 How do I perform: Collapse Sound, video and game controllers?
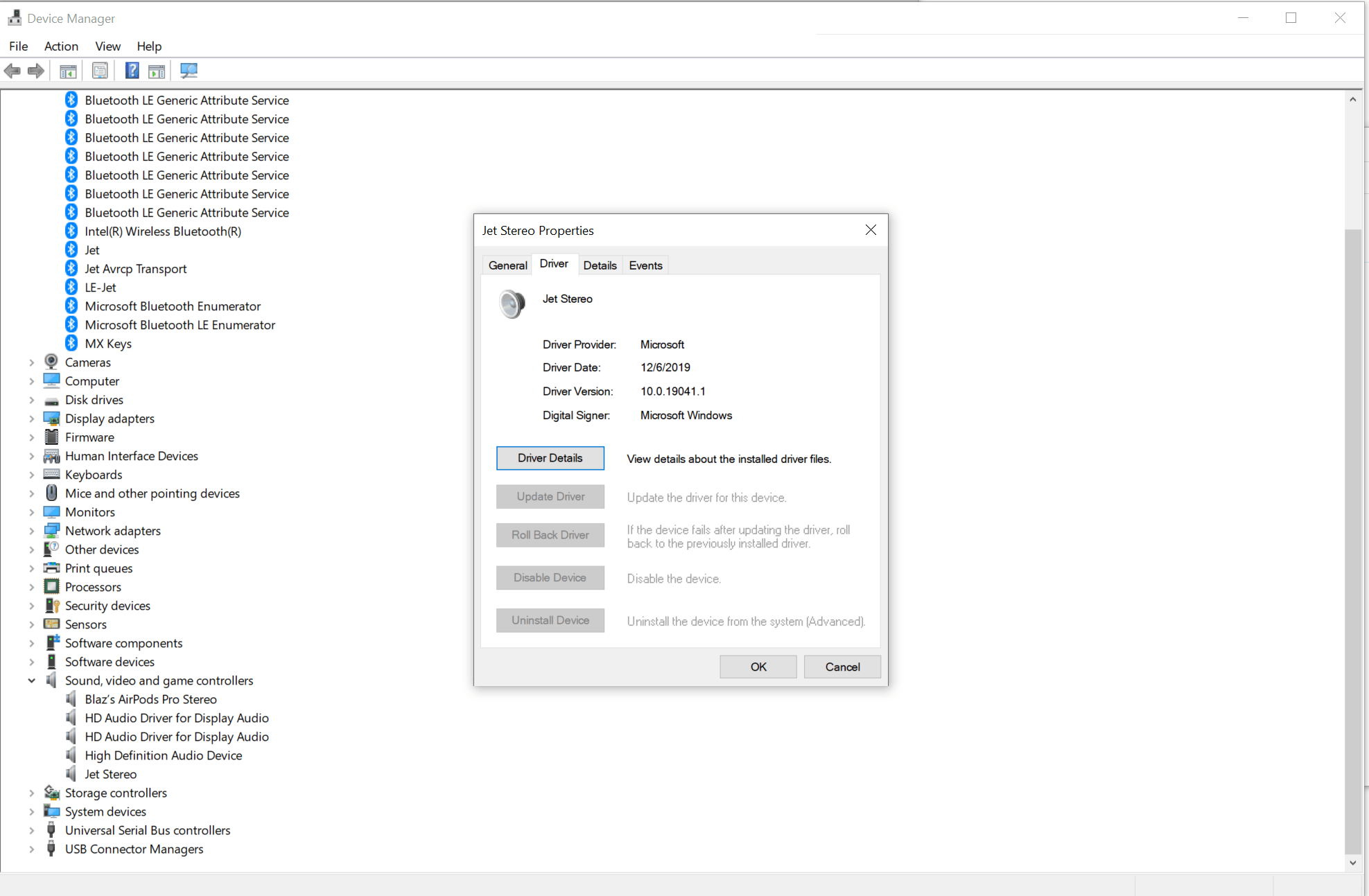(x=32, y=680)
